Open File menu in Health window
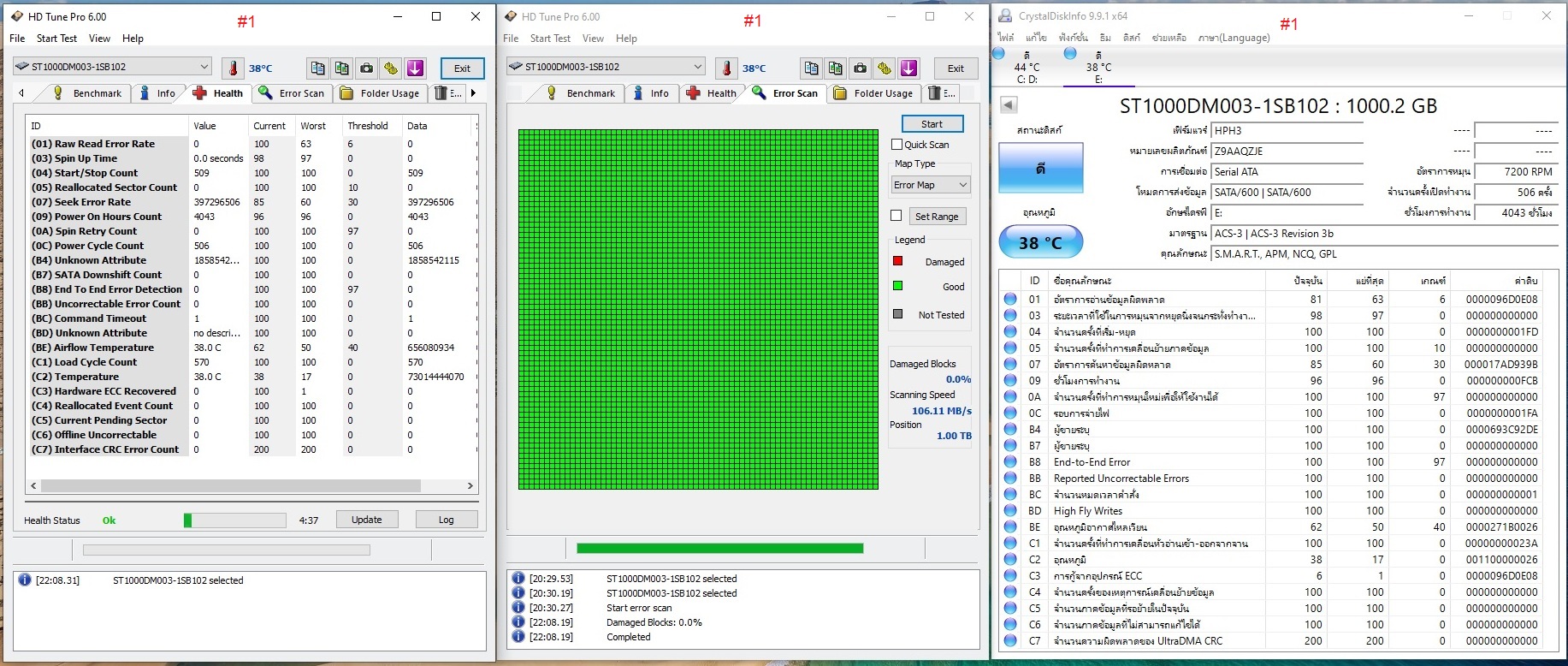Screen dimensions: 1568x666 coord(17,39)
